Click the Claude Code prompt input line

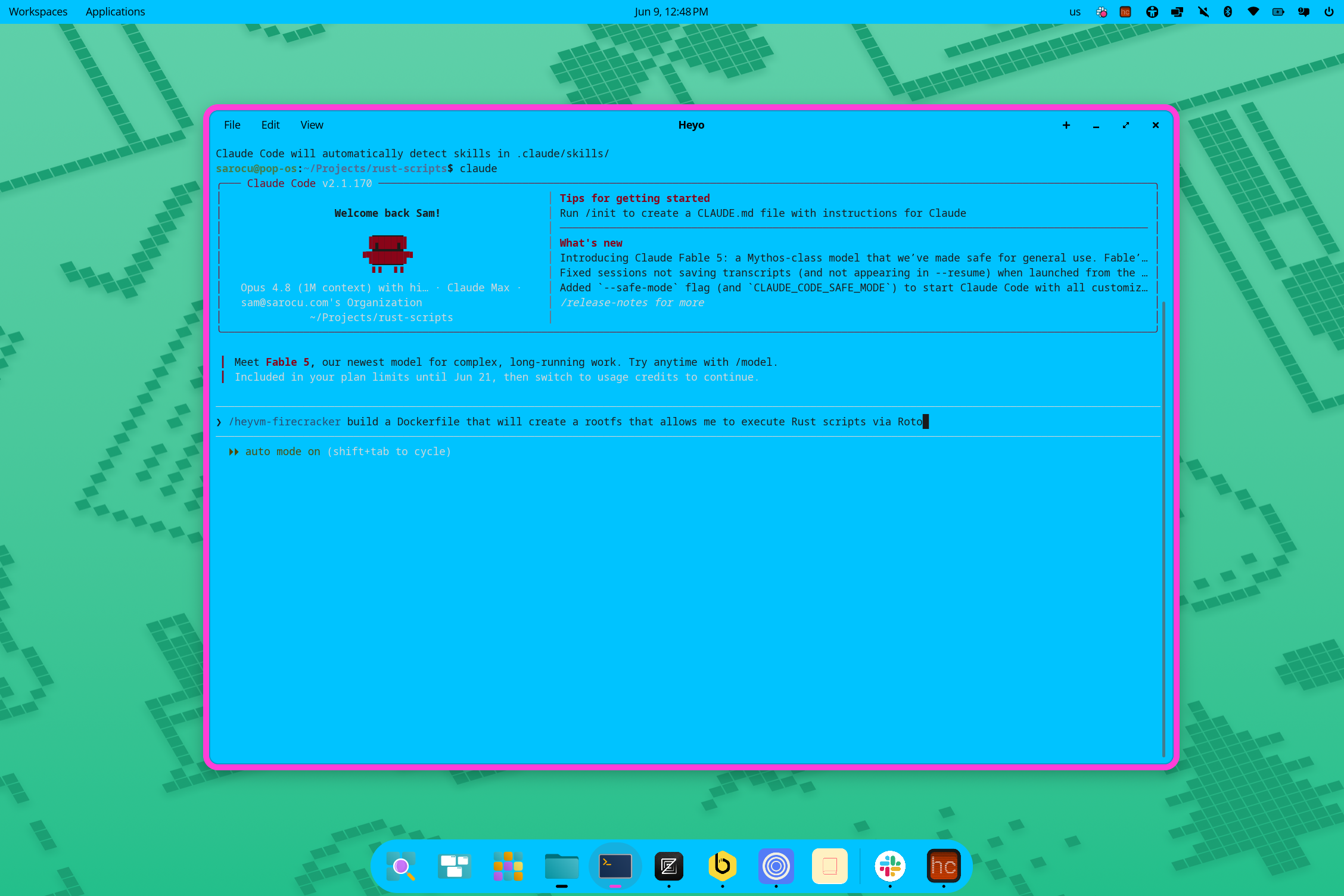coord(688,422)
